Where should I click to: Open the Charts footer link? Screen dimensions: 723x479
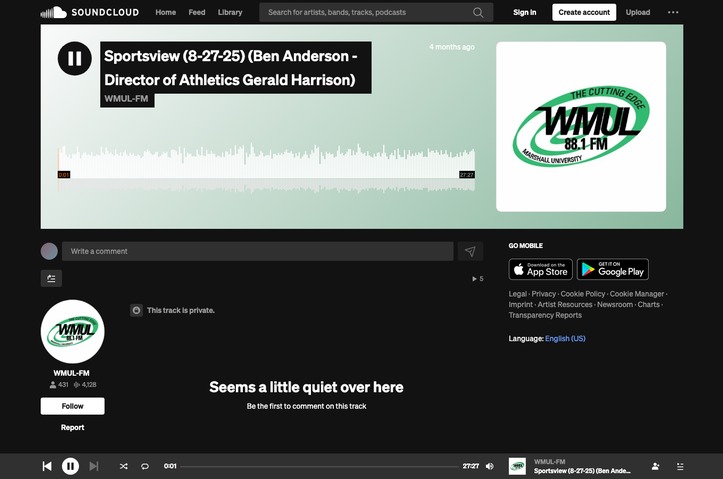(649, 304)
